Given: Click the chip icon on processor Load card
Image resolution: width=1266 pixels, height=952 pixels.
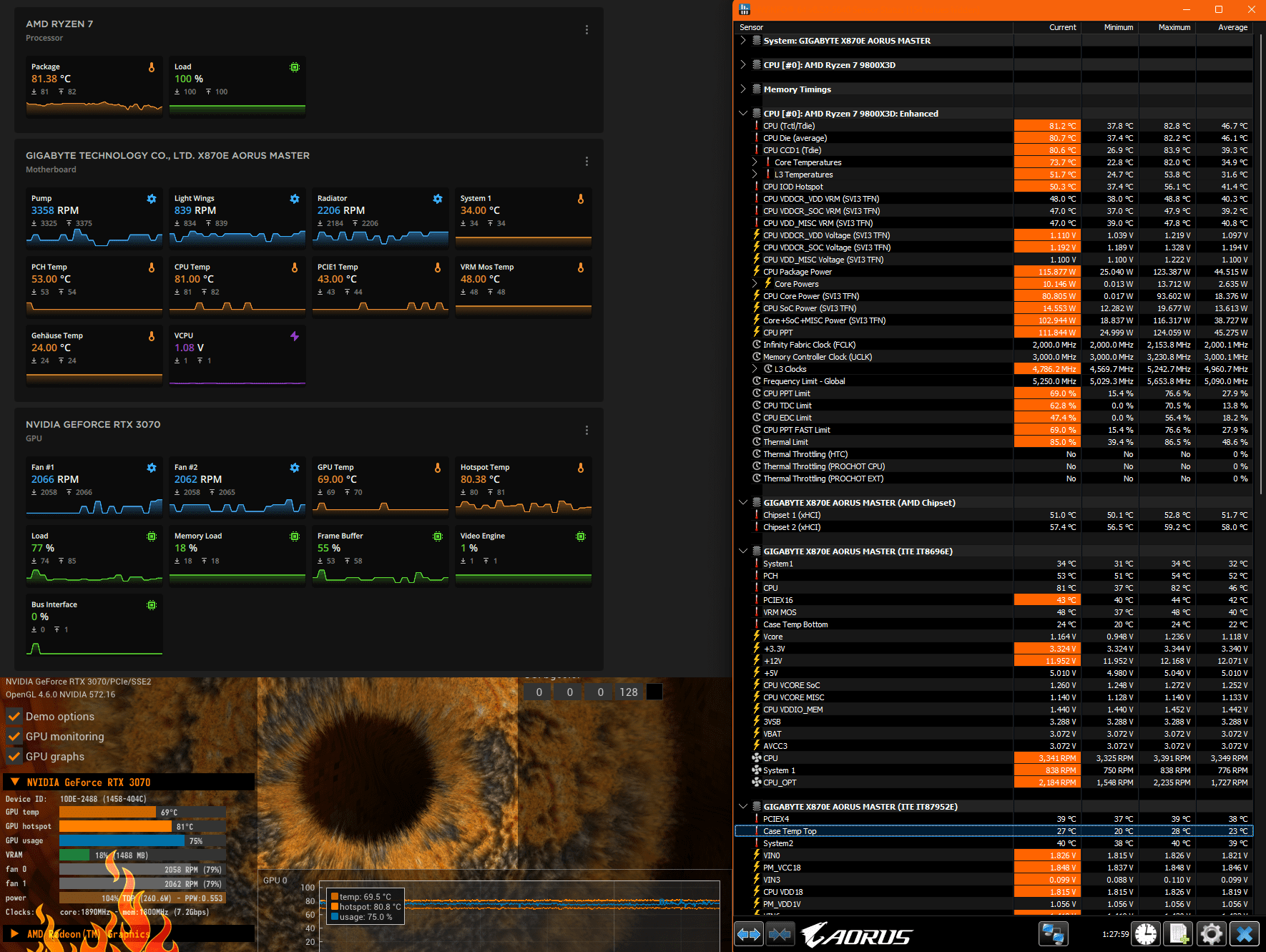Looking at the screenshot, I should [295, 67].
